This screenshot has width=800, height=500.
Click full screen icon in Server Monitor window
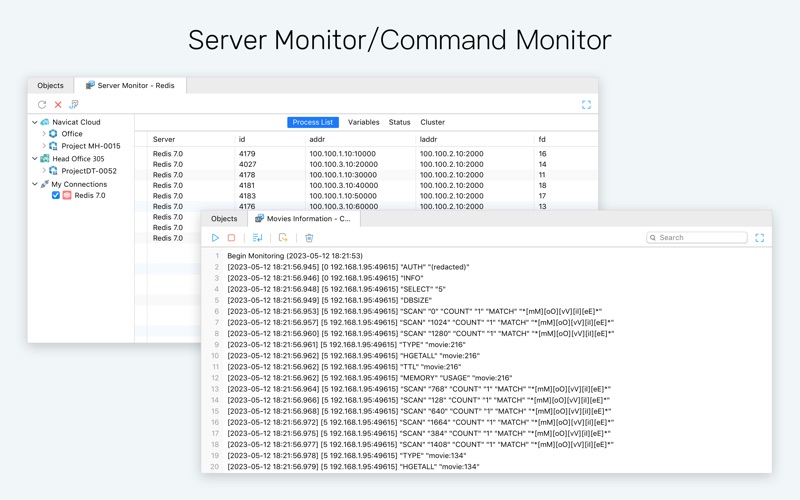point(586,105)
